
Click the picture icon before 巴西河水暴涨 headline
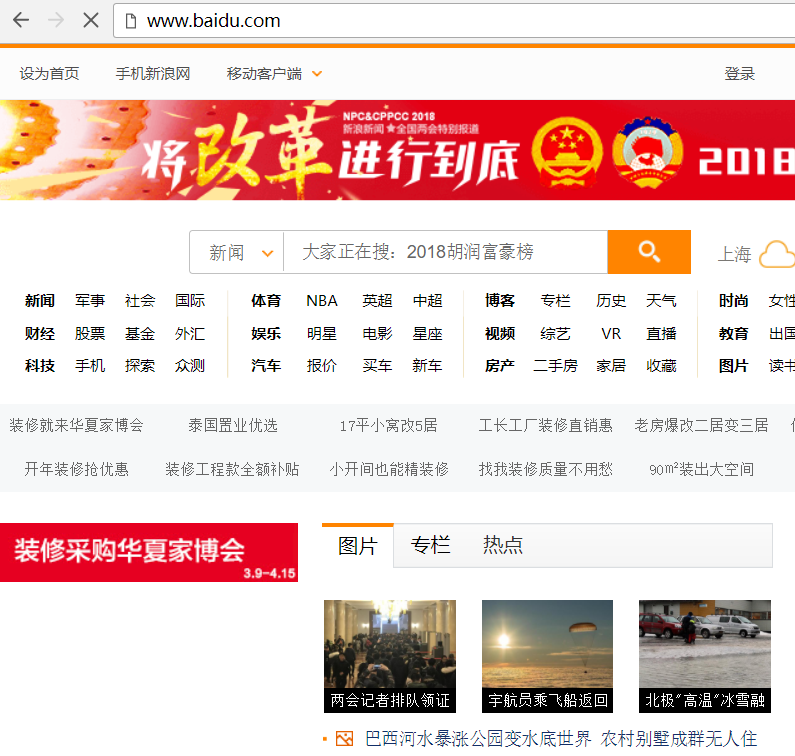[x=344, y=738]
